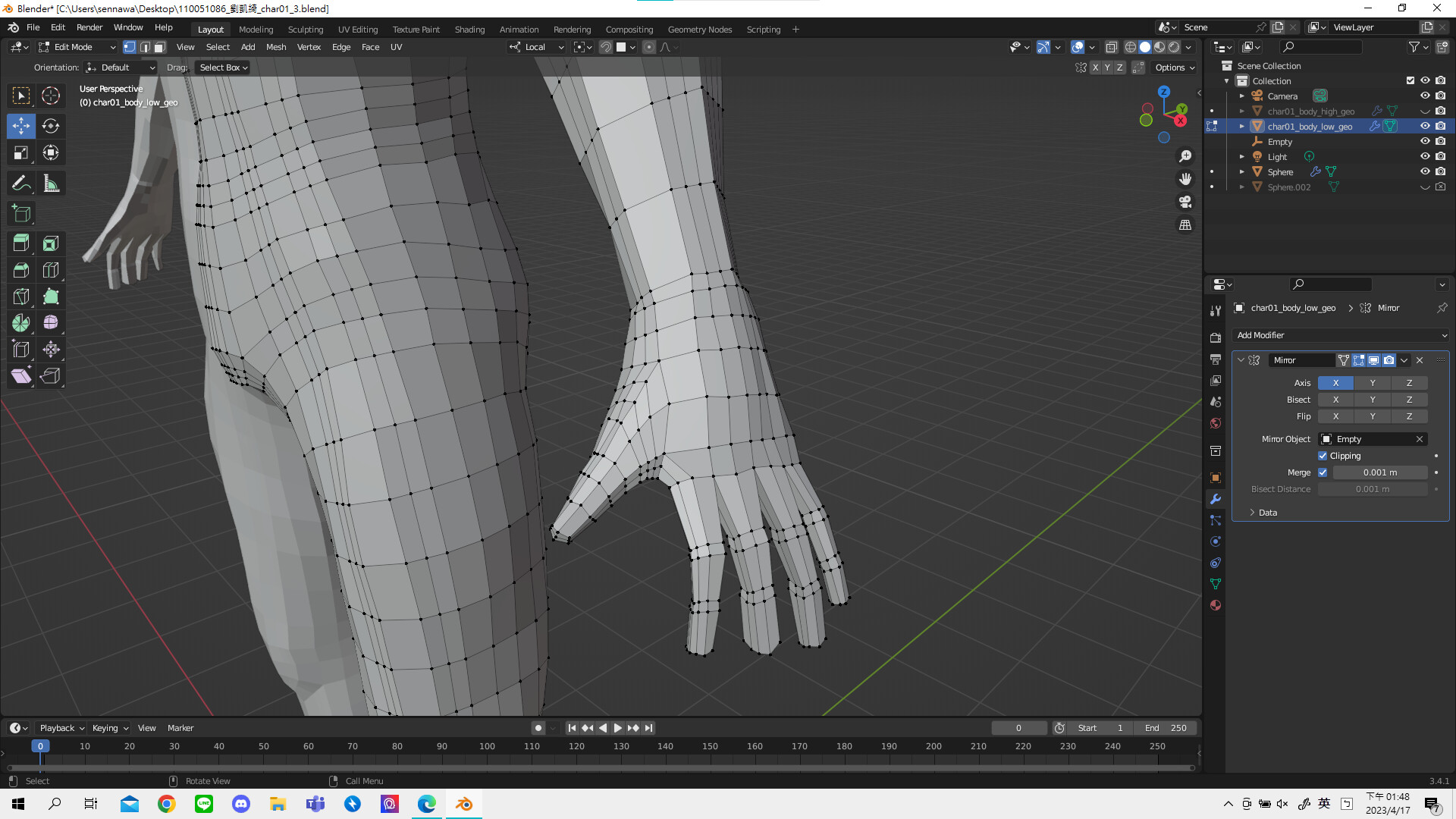Activate the Extrude Region tool
1456x819 pixels.
point(21,243)
